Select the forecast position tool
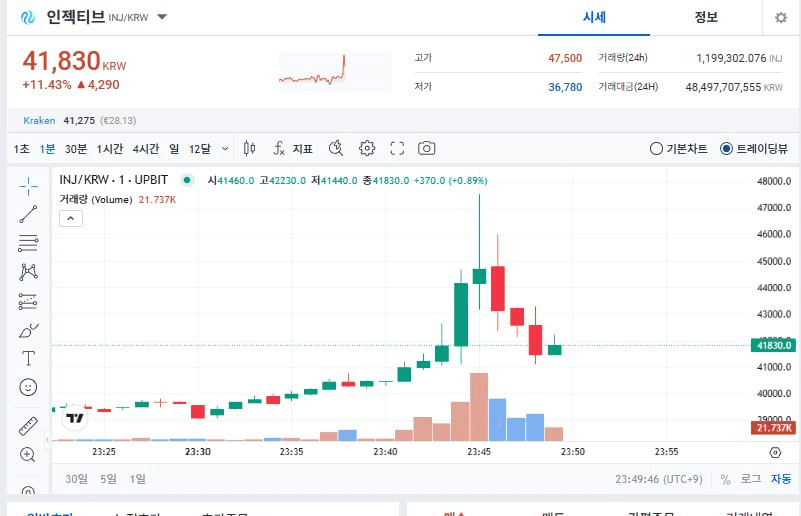 click(x=28, y=301)
